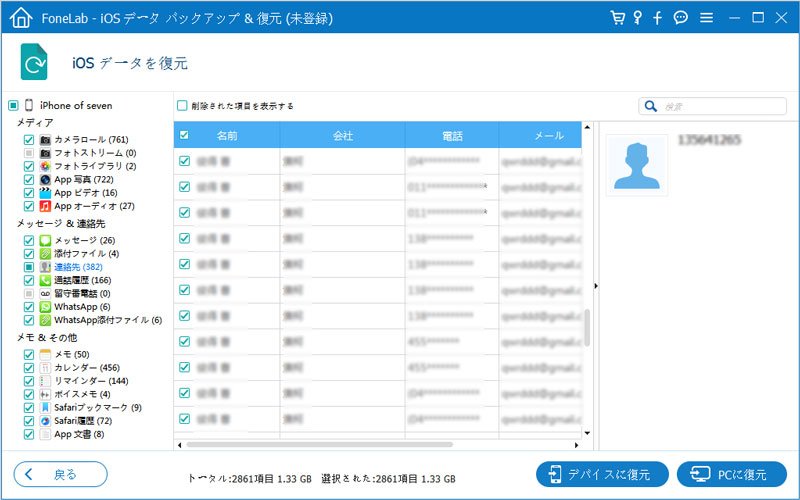Enable 削除された項目を表示する checkbox
This screenshot has width=800, height=500.
click(x=182, y=106)
